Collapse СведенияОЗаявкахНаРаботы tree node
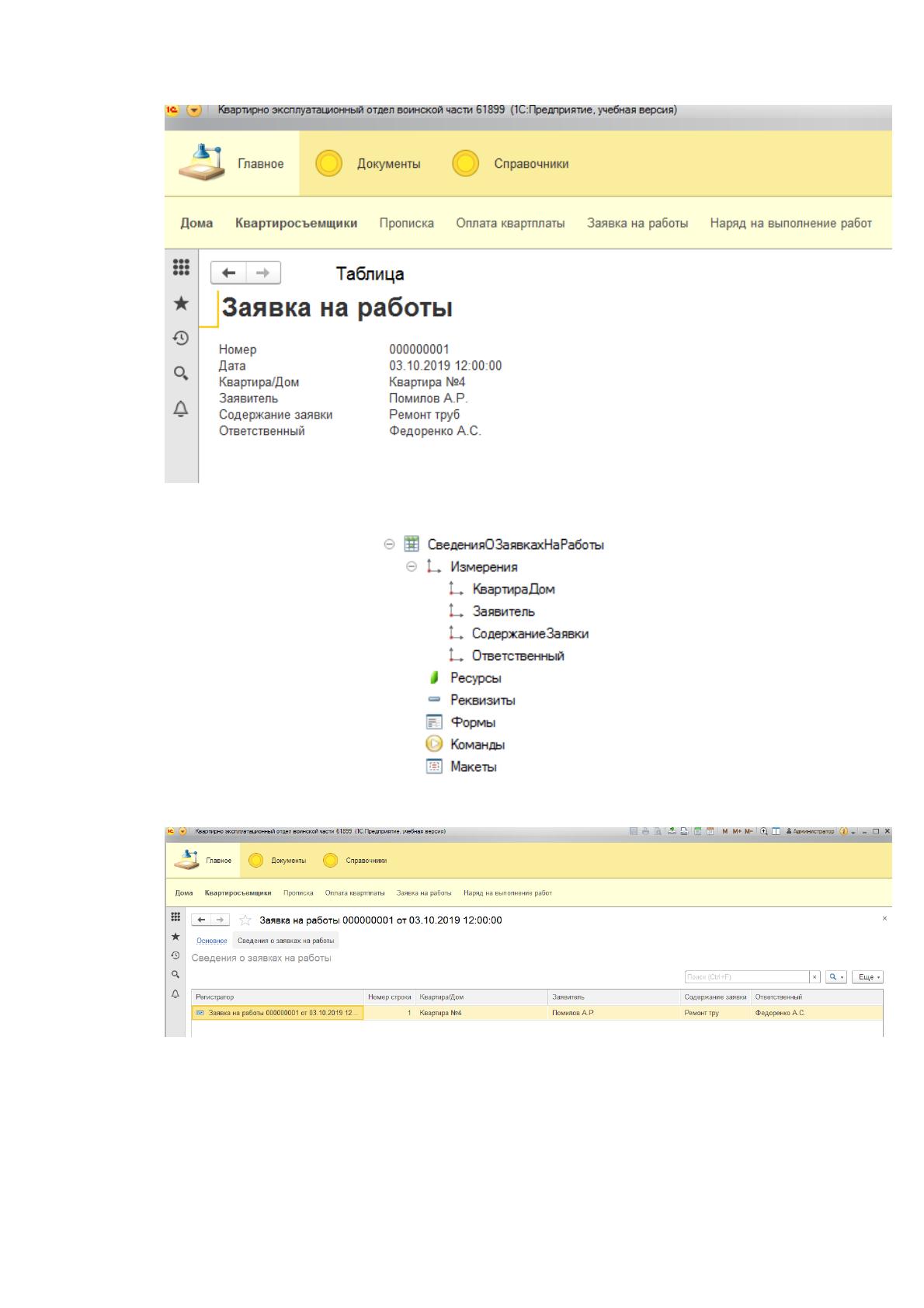The width and height of the screenshot is (924, 1308). point(390,544)
